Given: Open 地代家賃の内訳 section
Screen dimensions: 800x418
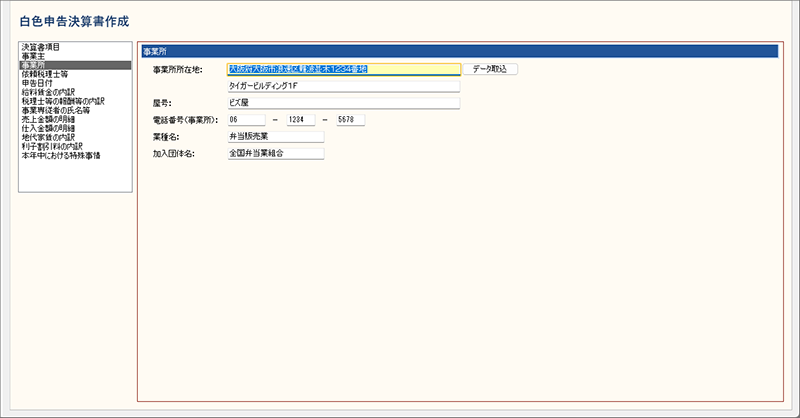Looking at the screenshot, I should pyautogui.click(x=48, y=138).
